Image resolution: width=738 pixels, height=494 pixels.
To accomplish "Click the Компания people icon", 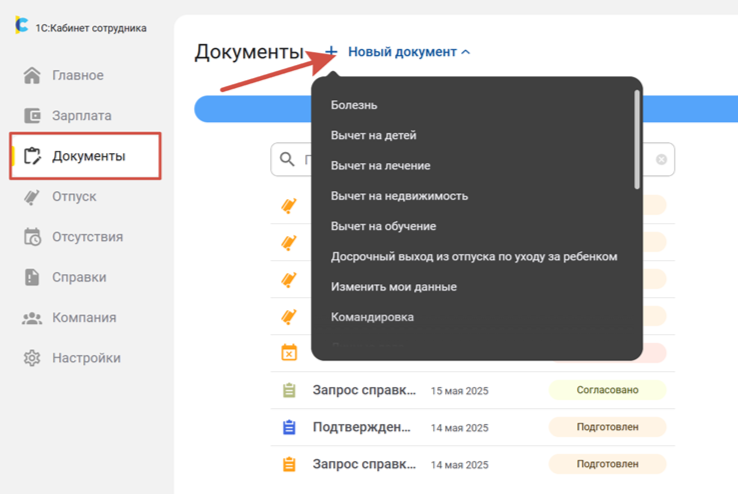I will click(x=32, y=318).
